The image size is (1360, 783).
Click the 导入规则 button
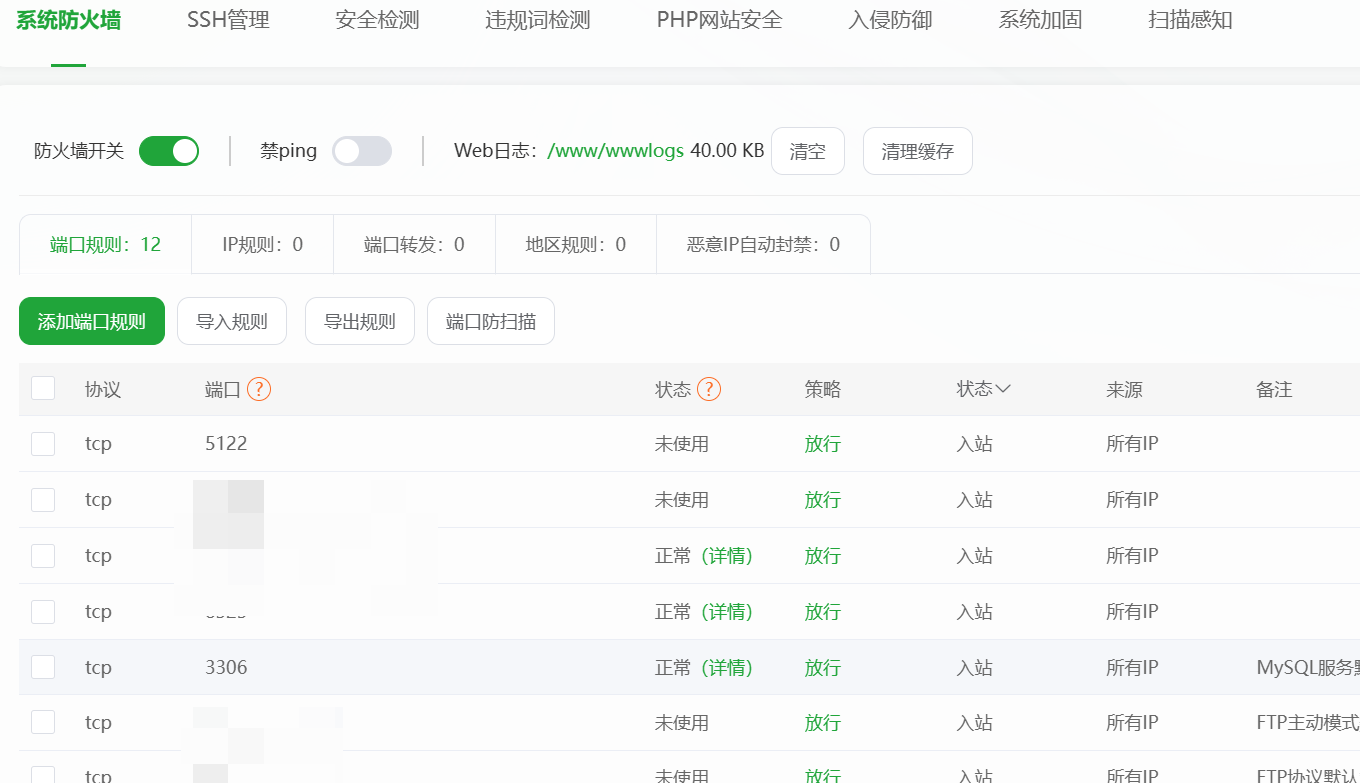click(232, 321)
